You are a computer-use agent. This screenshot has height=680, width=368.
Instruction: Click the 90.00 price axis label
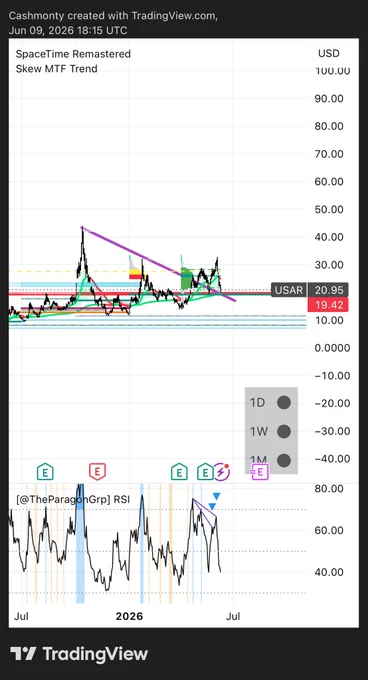[329, 98]
